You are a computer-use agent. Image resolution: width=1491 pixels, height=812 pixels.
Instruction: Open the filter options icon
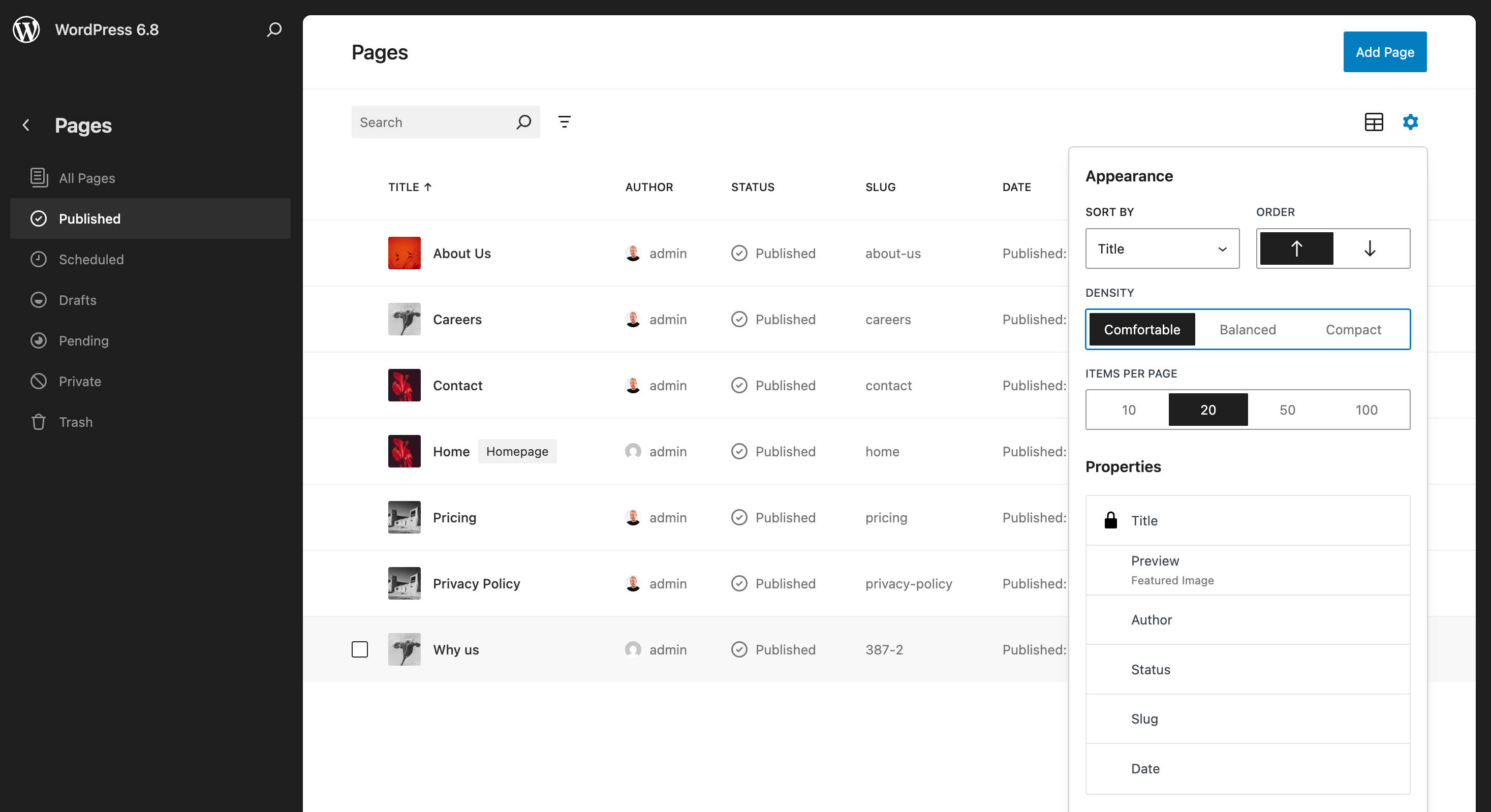pyautogui.click(x=565, y=121)
